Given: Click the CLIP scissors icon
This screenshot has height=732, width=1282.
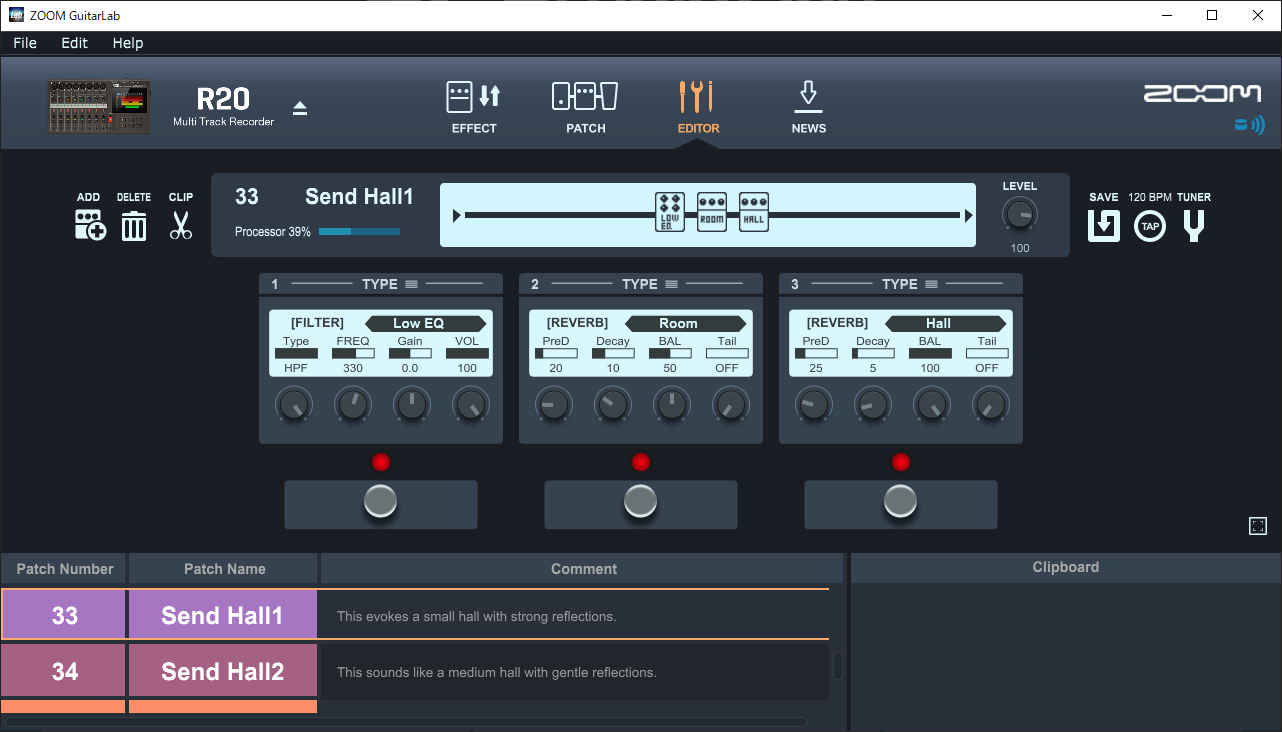Looking at the screenshot, I should 181,225.
